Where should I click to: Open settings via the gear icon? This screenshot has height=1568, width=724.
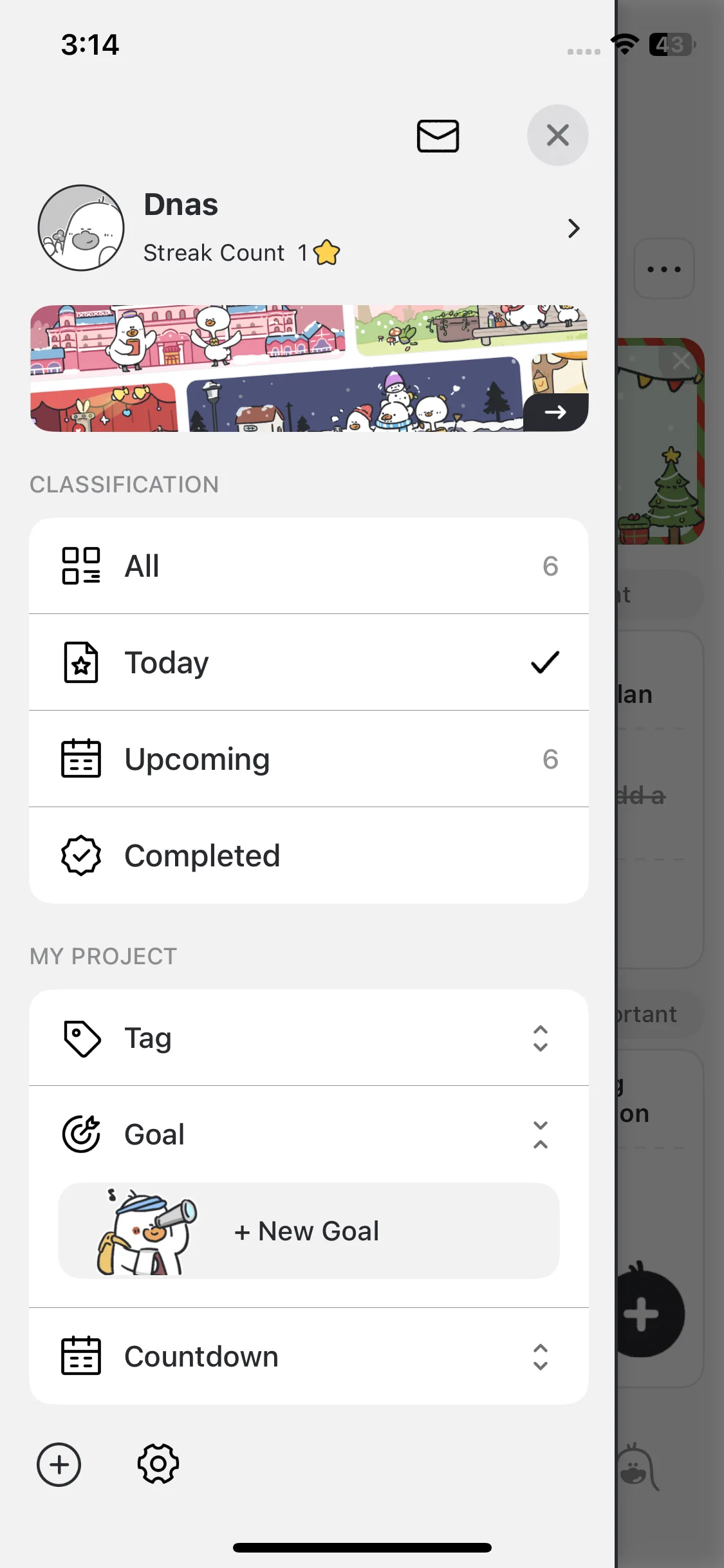coord(158,1464)
